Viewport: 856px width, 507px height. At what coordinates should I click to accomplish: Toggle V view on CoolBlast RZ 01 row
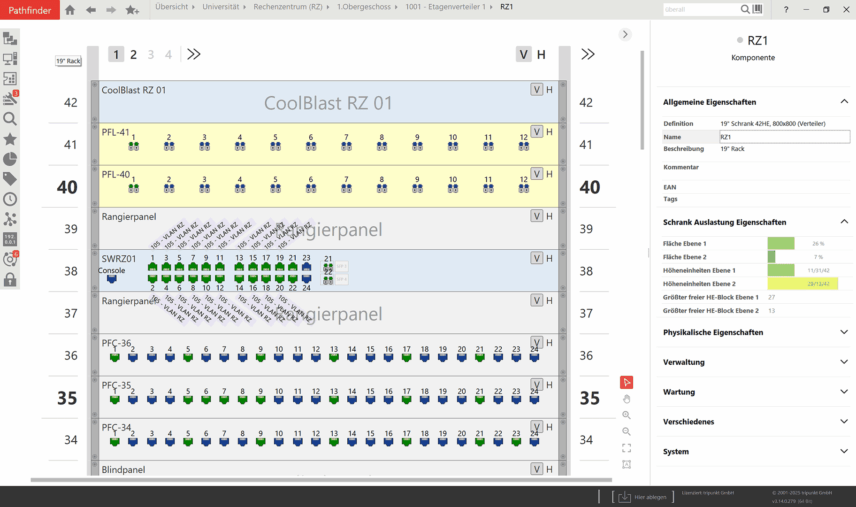536,90
